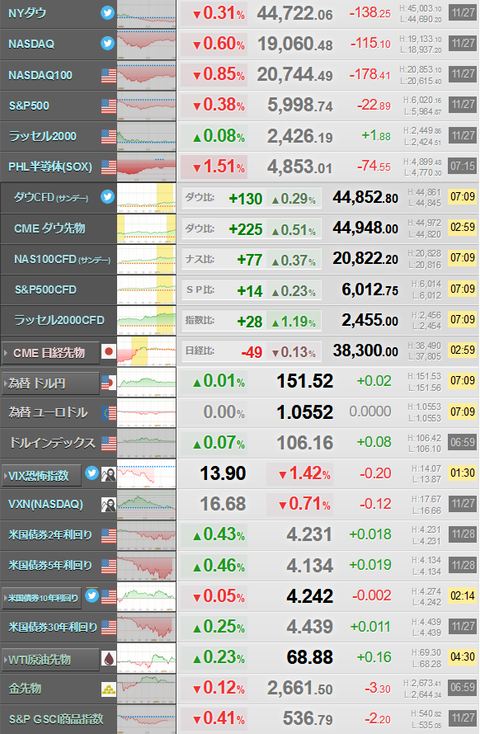Select US flag icon for NASDAQ100
480x734 pixels.
click(109, 75)
